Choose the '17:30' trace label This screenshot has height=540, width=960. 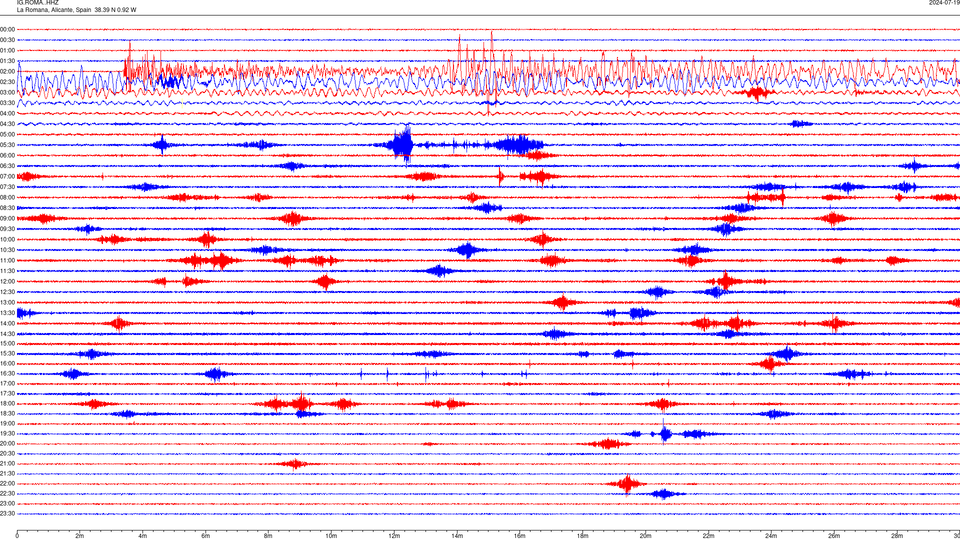(x=7, y=394)
